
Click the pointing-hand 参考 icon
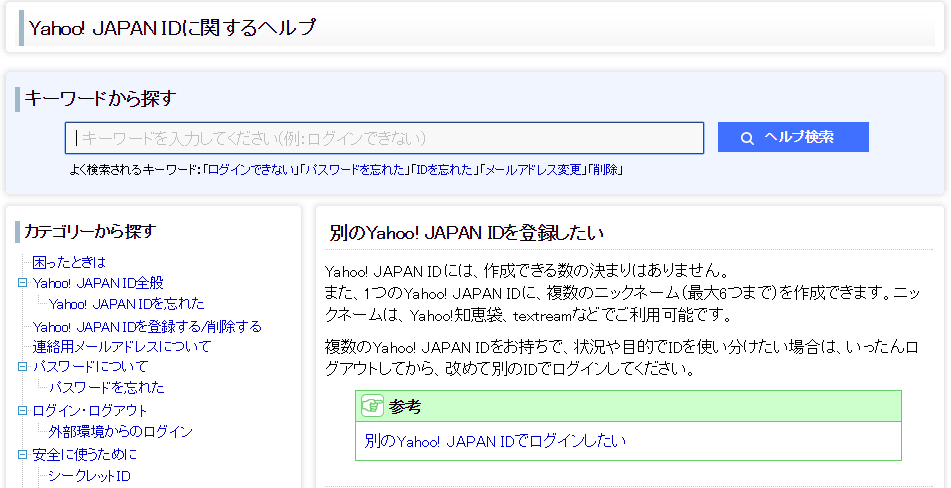[x=372, y=406]
